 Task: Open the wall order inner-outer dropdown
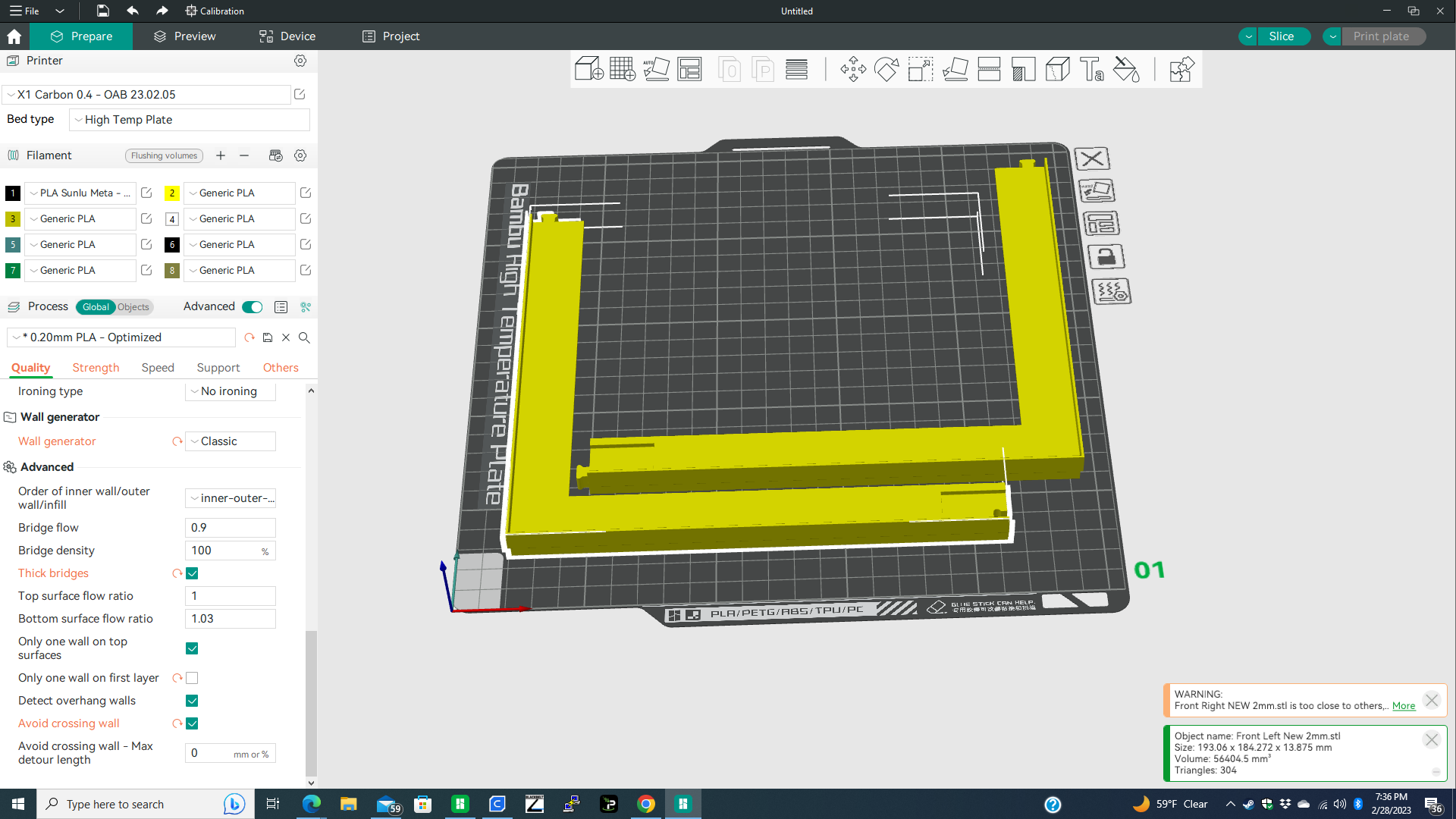(231, 498)
